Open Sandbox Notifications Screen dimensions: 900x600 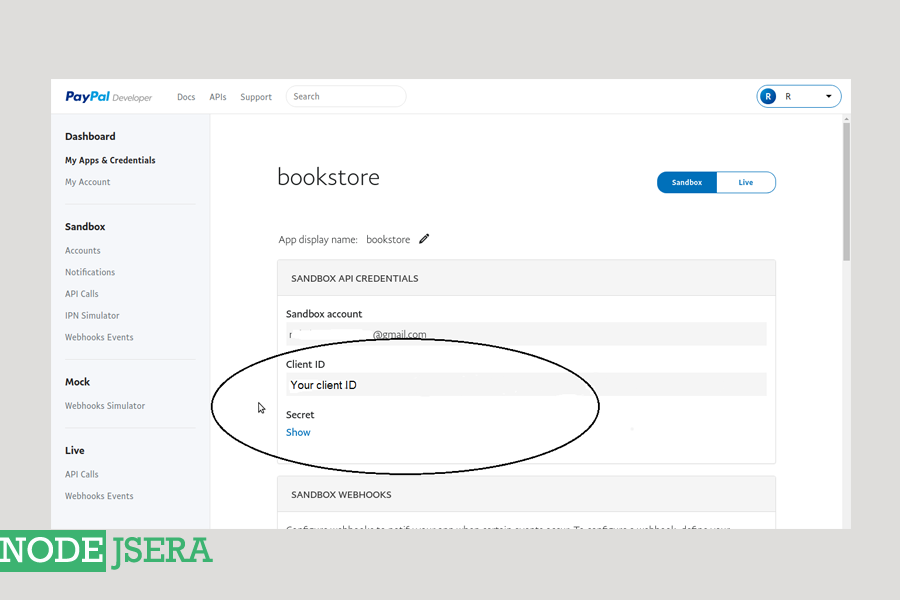(90, 272)
